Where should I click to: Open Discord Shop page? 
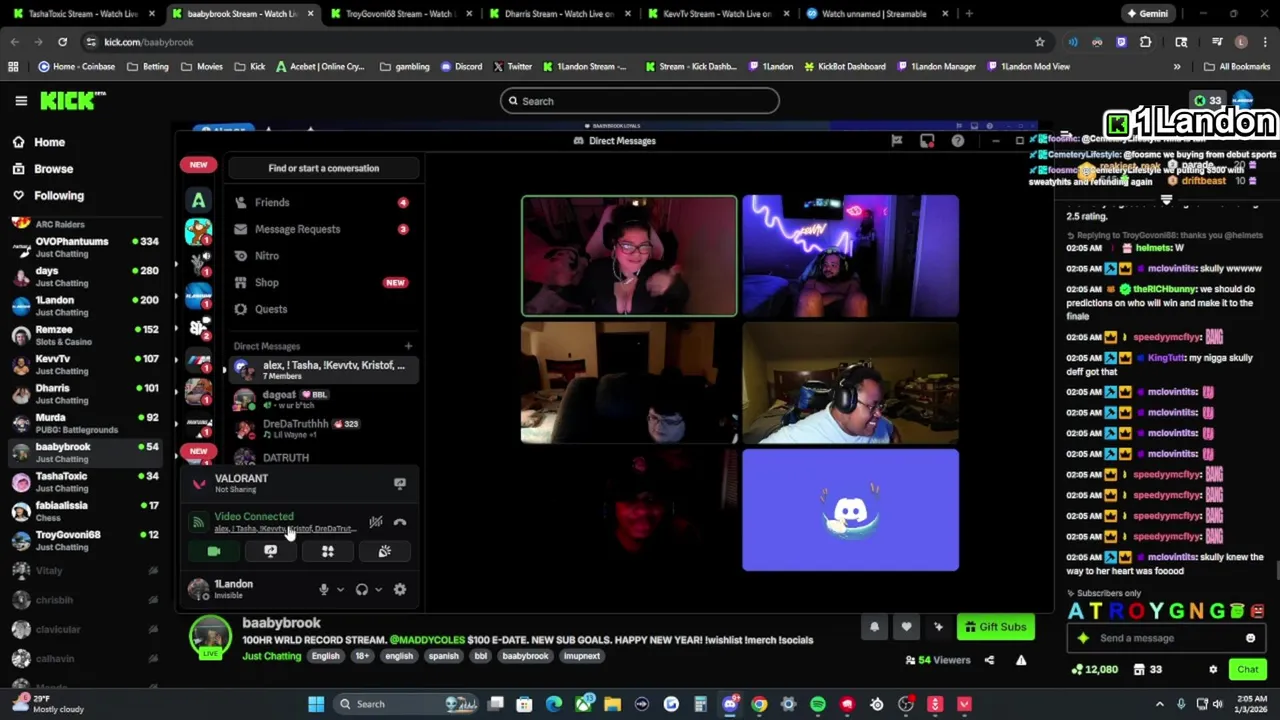pos(322,283)
